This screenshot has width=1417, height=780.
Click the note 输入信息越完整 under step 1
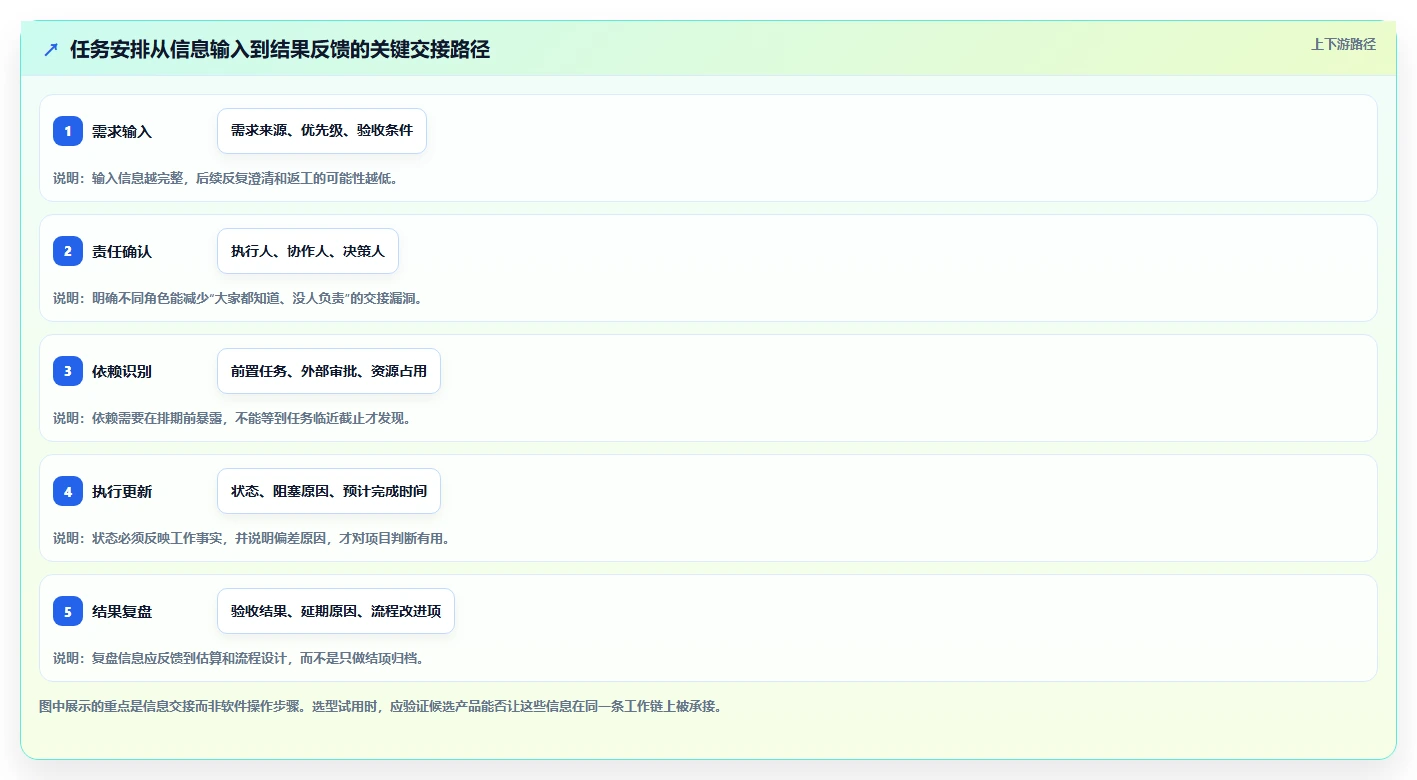click(225, 178)
